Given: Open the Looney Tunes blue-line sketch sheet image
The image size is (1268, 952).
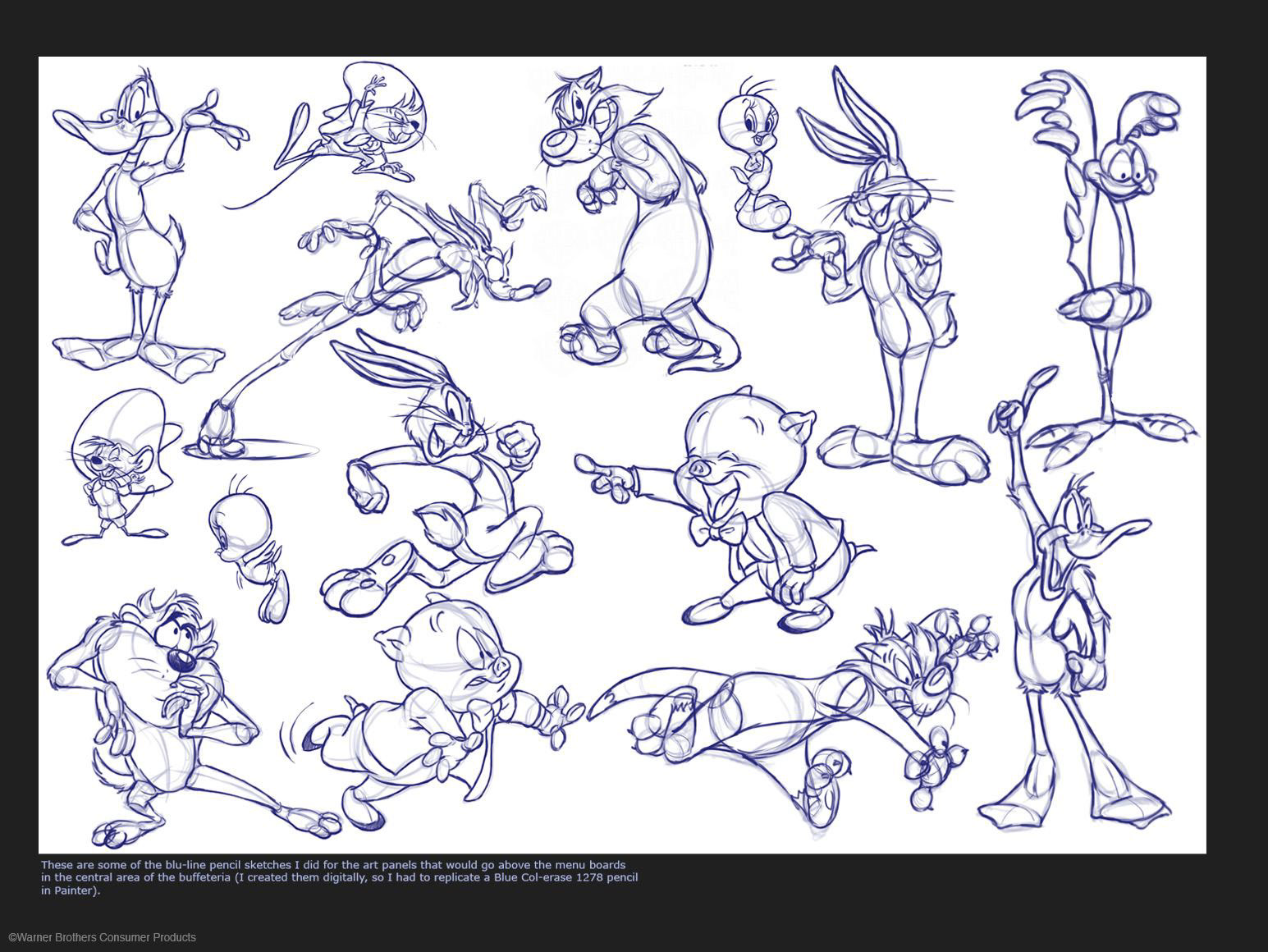Looking at the screenshot, I should (x=622, y=455).
